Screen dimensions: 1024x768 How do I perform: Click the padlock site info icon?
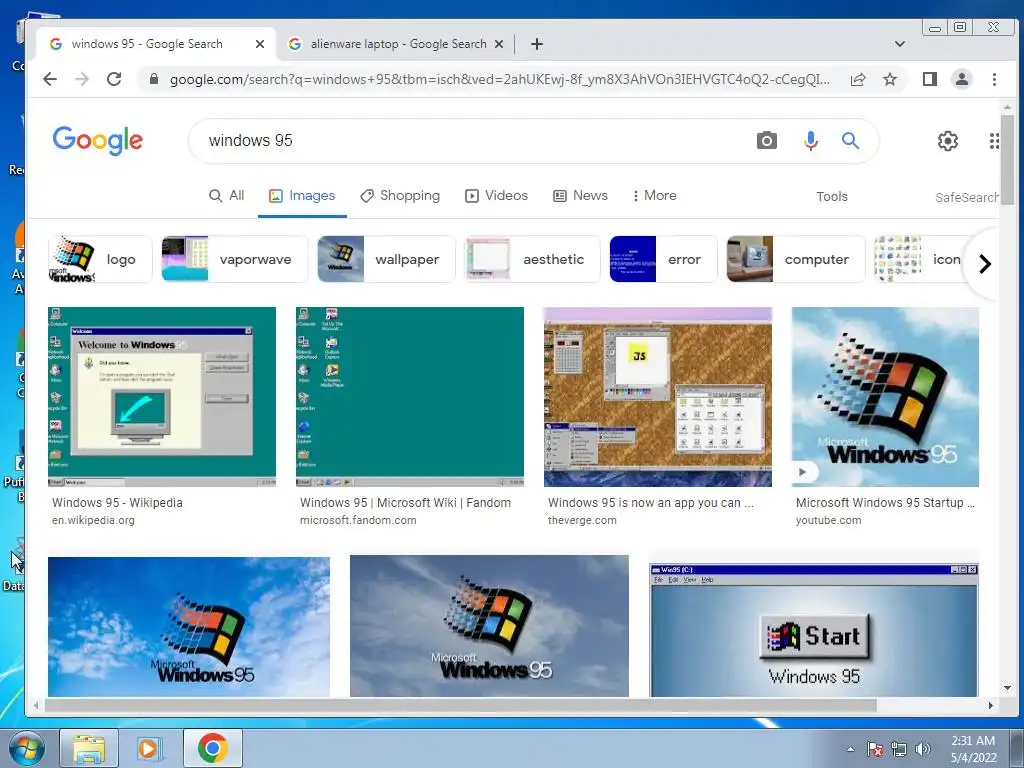(x=154, y=80)
